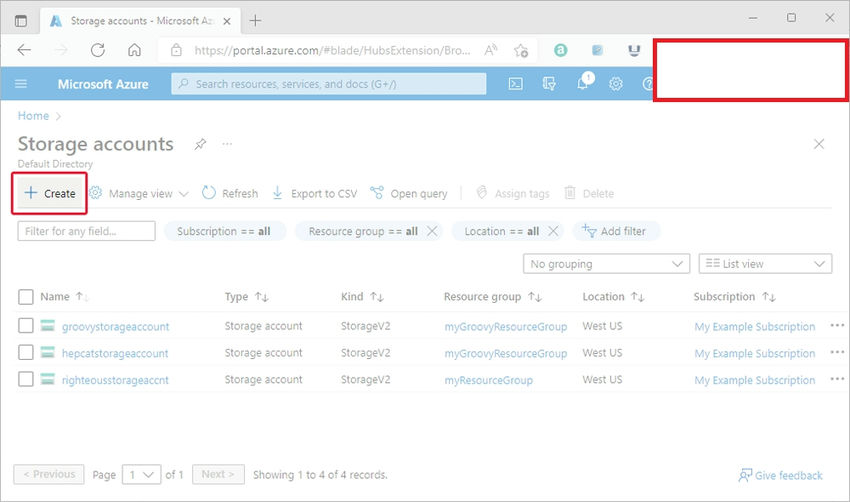Sort by the Kind column

click(x=362, y=297)
